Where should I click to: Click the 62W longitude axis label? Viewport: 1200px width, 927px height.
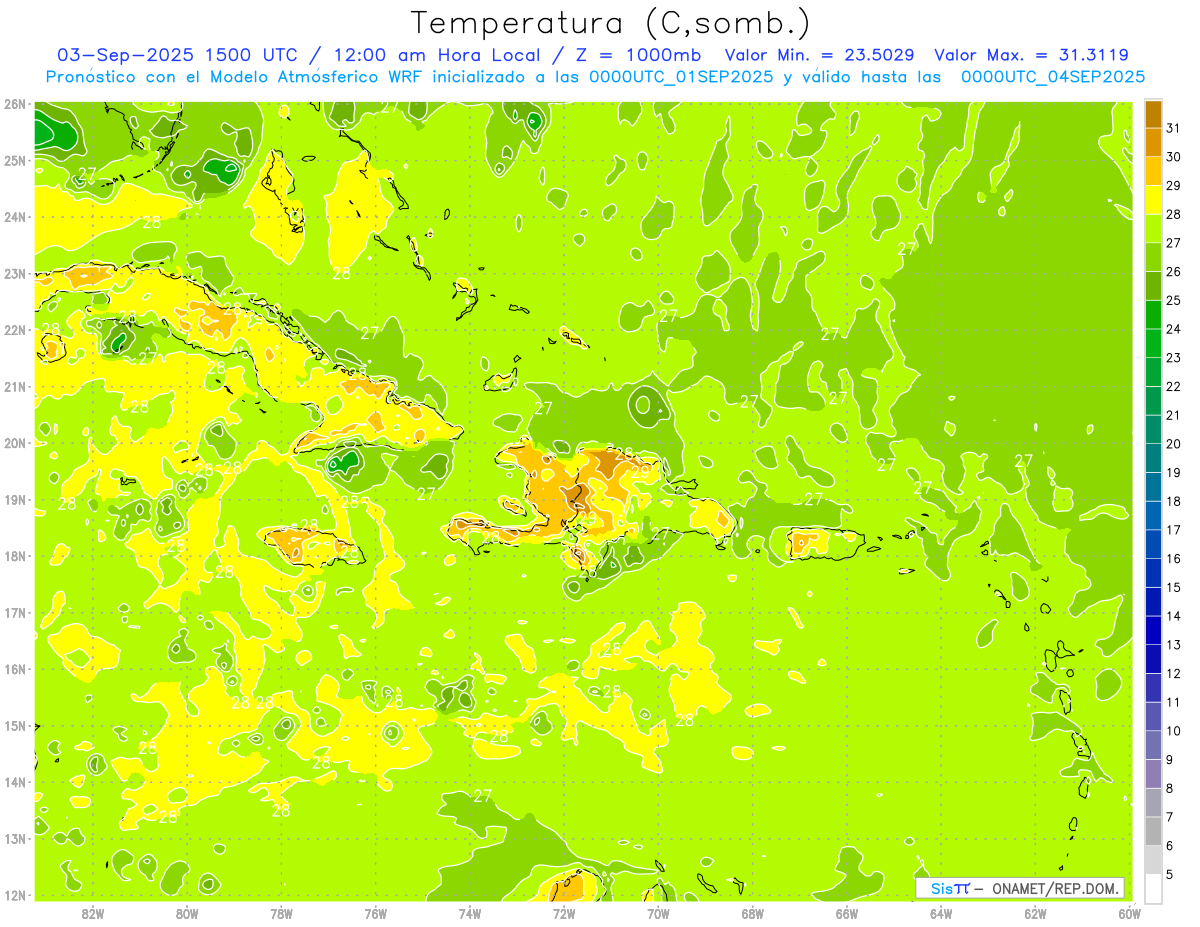click(1035, 912)
